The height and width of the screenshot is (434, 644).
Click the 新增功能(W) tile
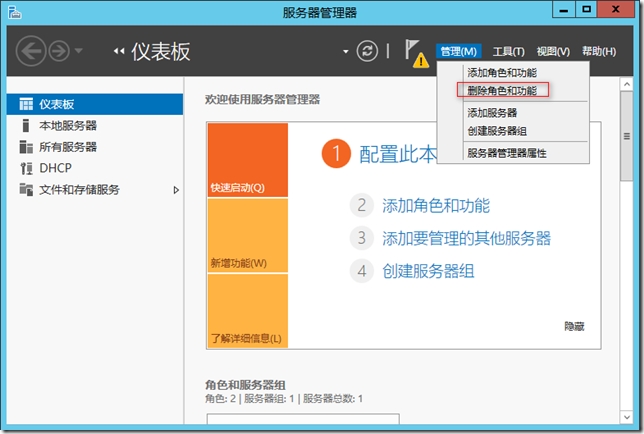pyautogui.click(x=248, y=235)
